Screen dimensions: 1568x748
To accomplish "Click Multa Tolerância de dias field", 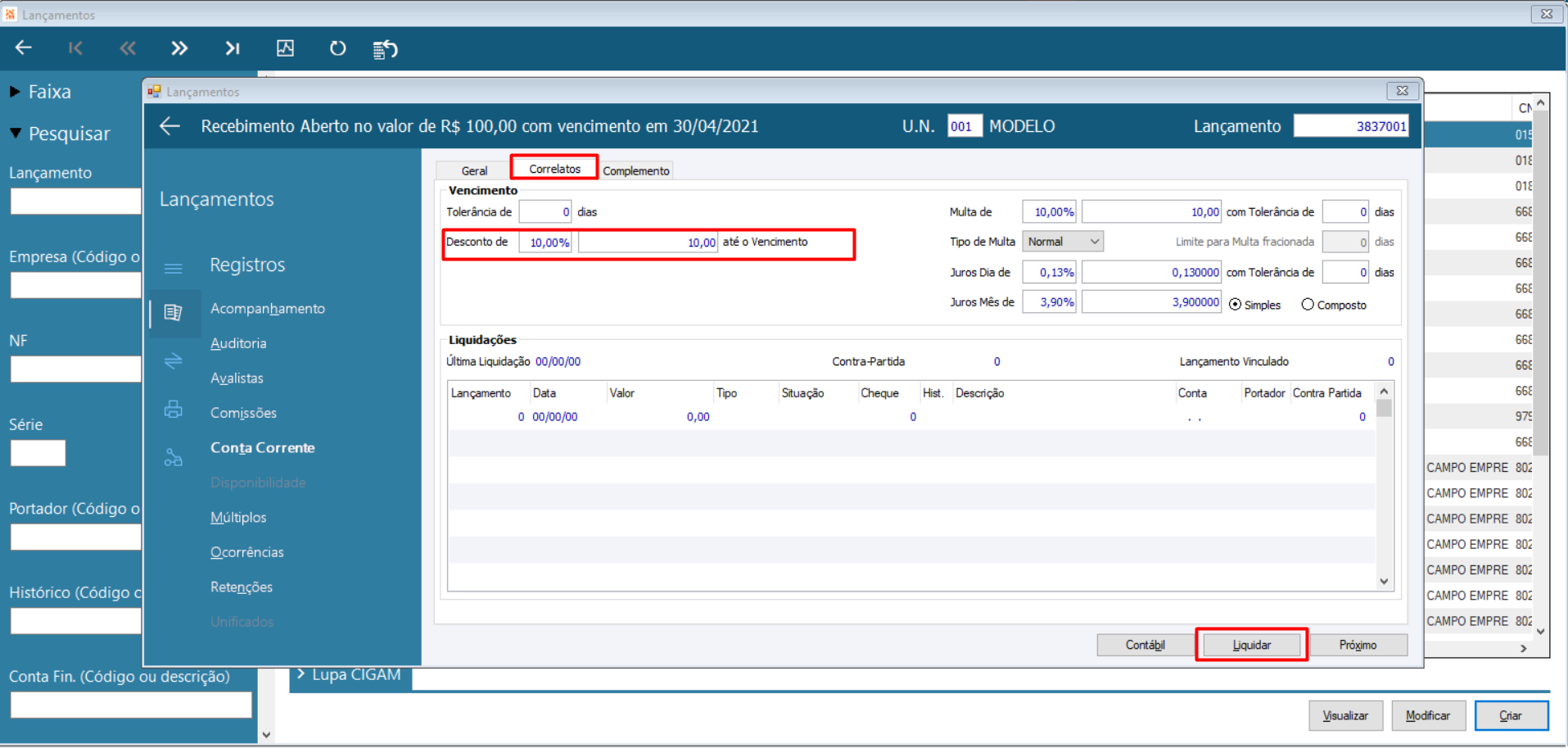I will point(1345,211).
